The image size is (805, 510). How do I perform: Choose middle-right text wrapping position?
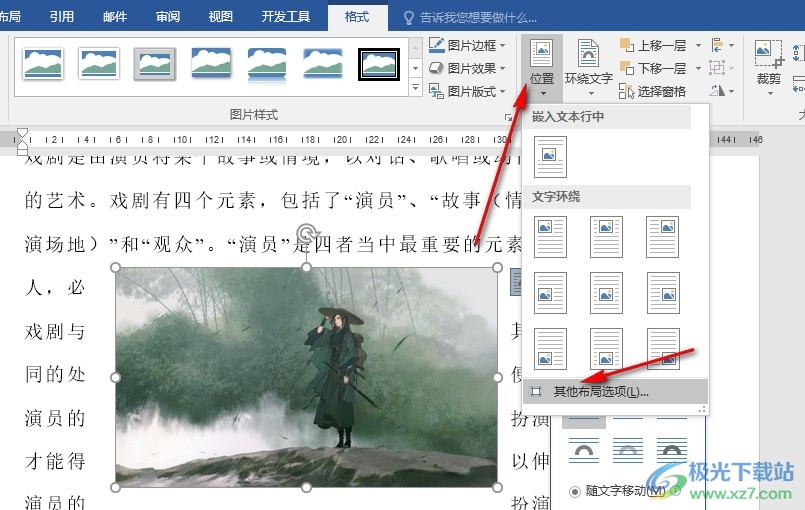click(x=662, y=293)
